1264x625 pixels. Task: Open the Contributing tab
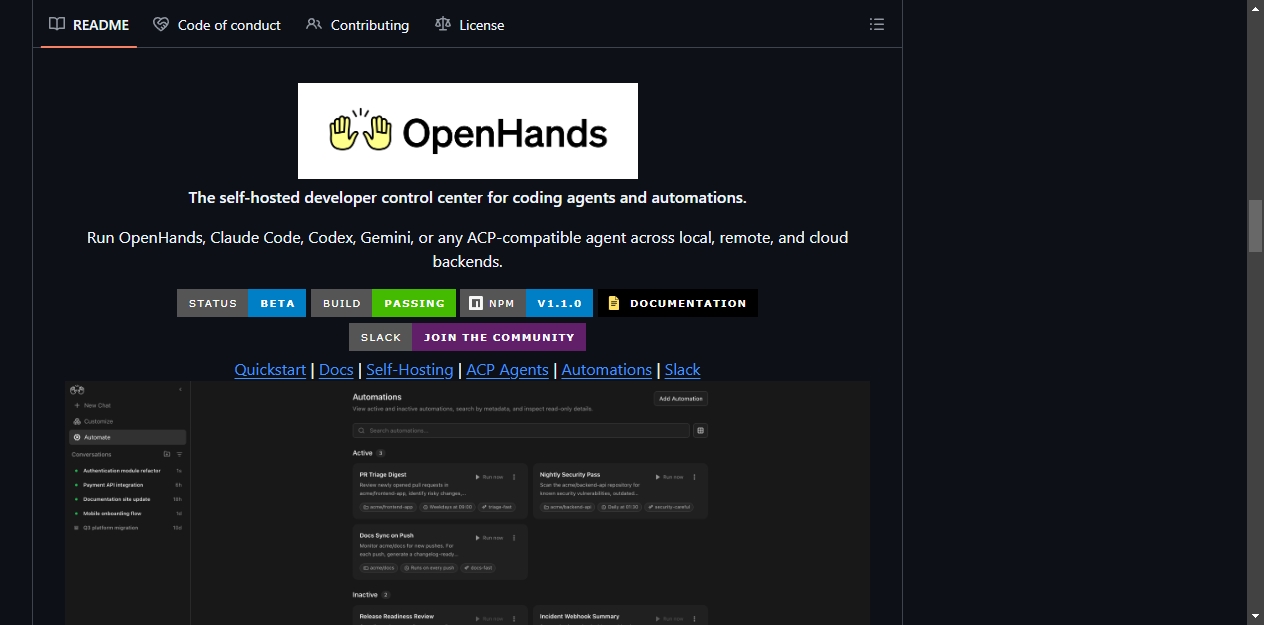coord(357,25)
